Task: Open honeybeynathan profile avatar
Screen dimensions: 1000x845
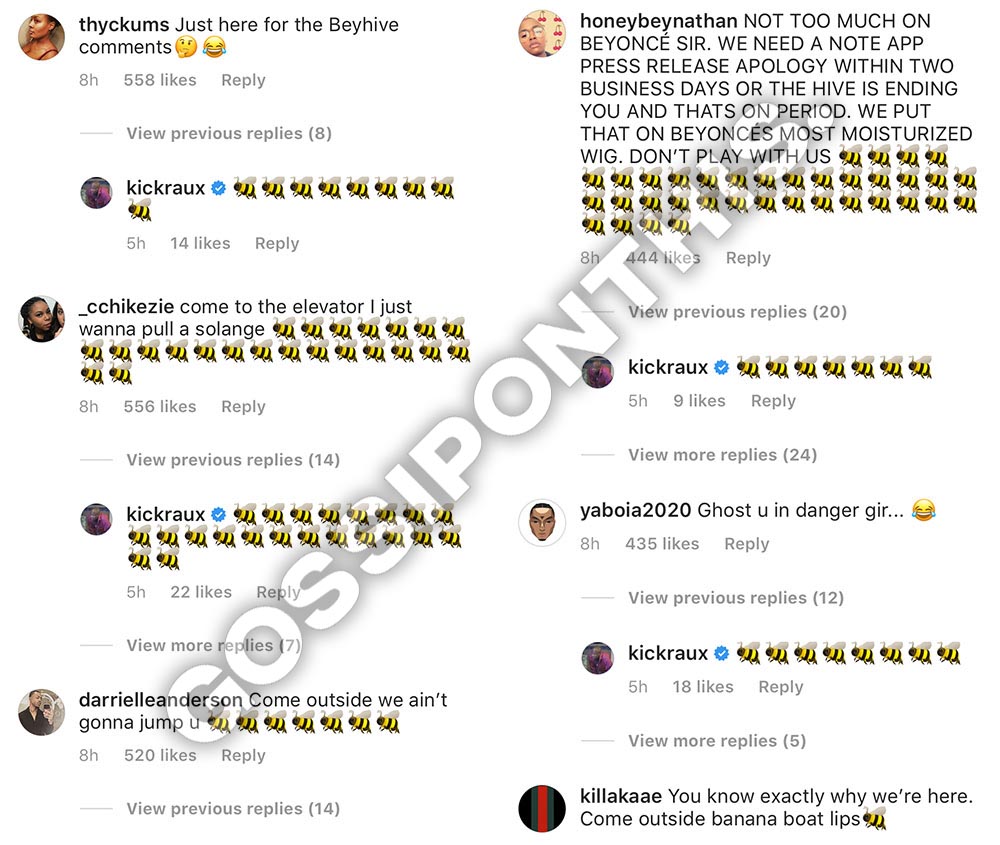Action: click(x=542, y=33)
